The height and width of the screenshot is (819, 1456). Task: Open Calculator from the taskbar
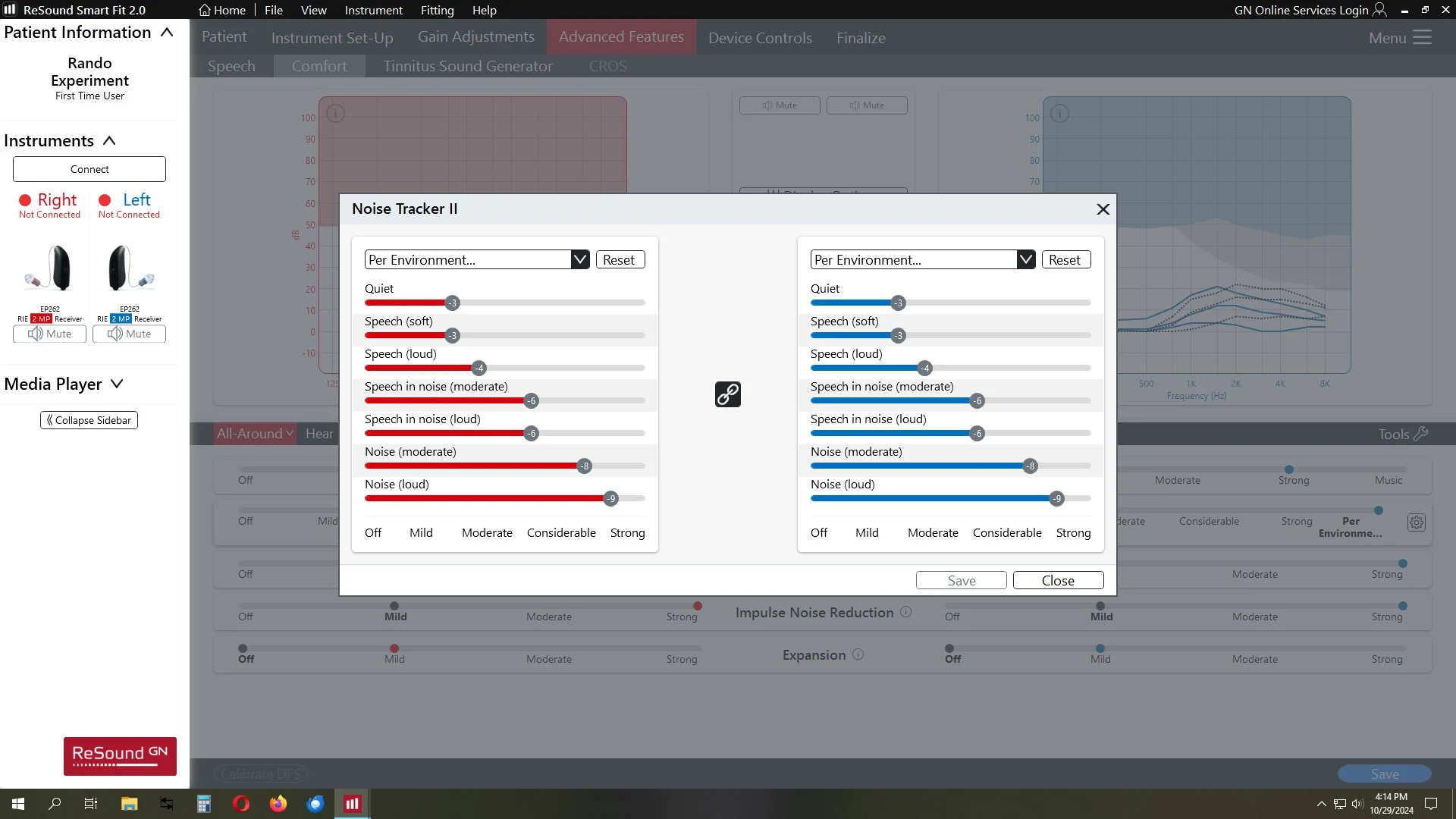203,804
